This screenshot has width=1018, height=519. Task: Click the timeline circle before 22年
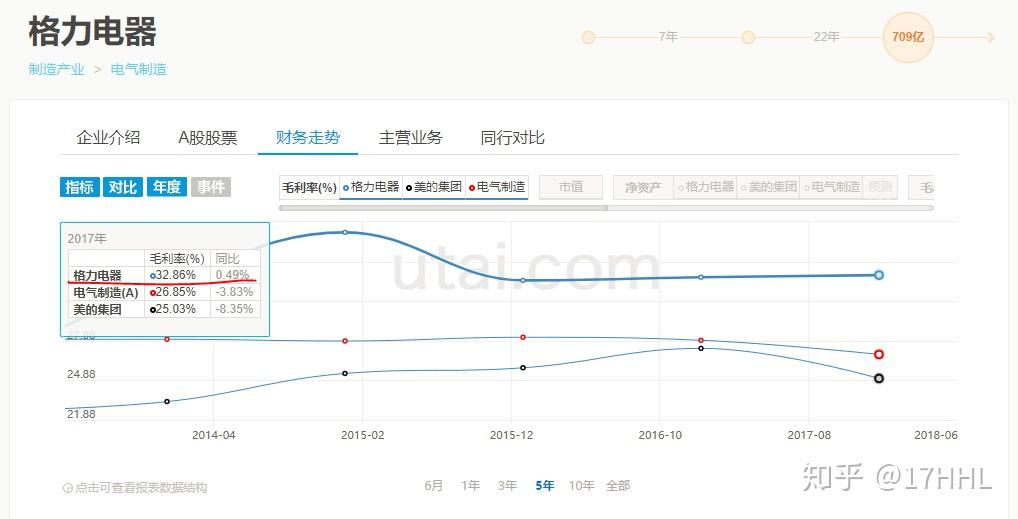(748, 37)
